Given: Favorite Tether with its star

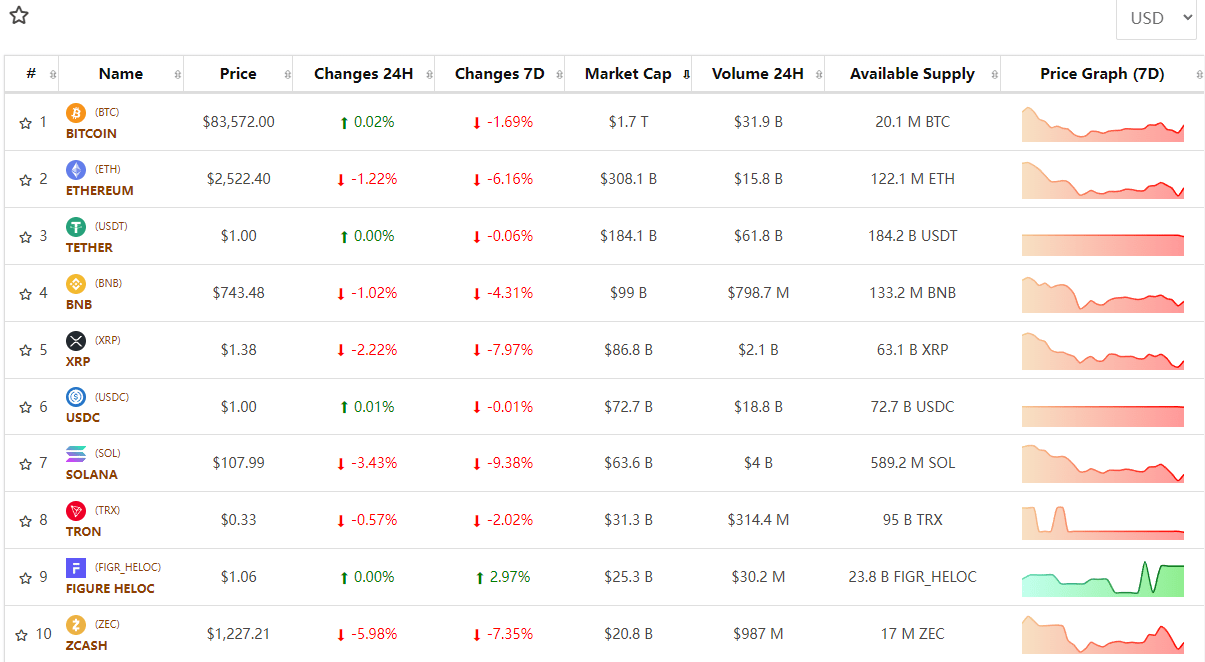Looking at the screenshot, I should pyautogui.click(x=25, y=237).
